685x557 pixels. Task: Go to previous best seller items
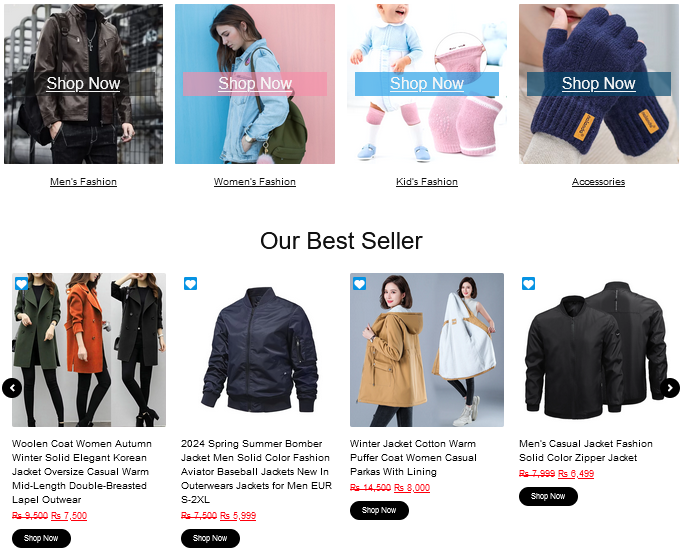[12, 388]
